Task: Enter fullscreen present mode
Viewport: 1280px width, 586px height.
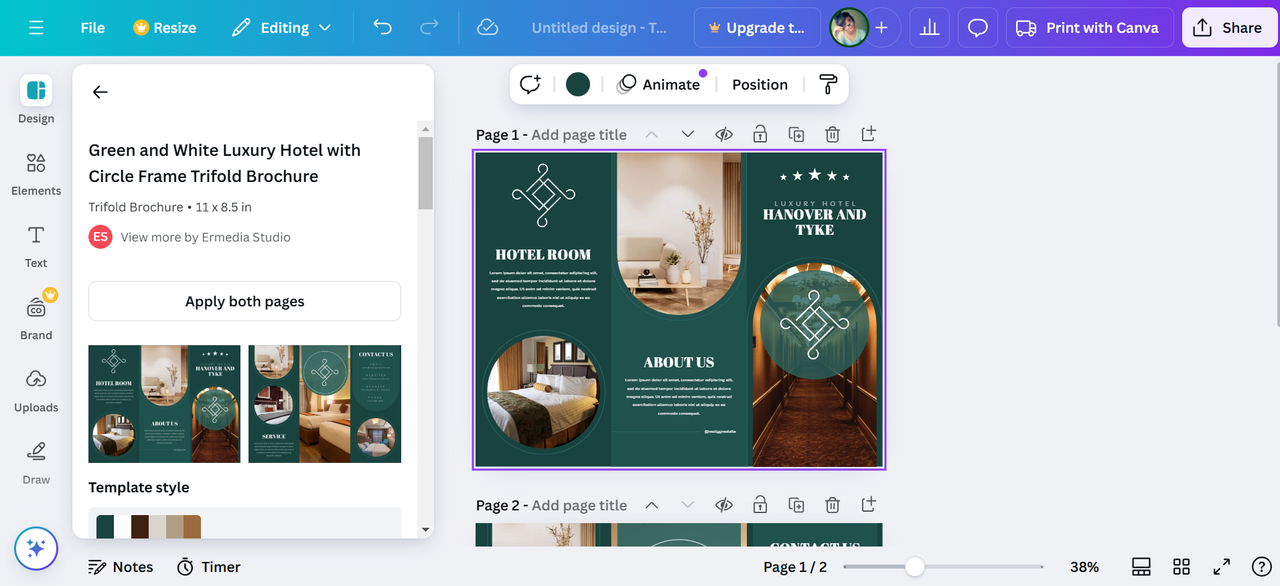Action: [x=1221, y=567]
